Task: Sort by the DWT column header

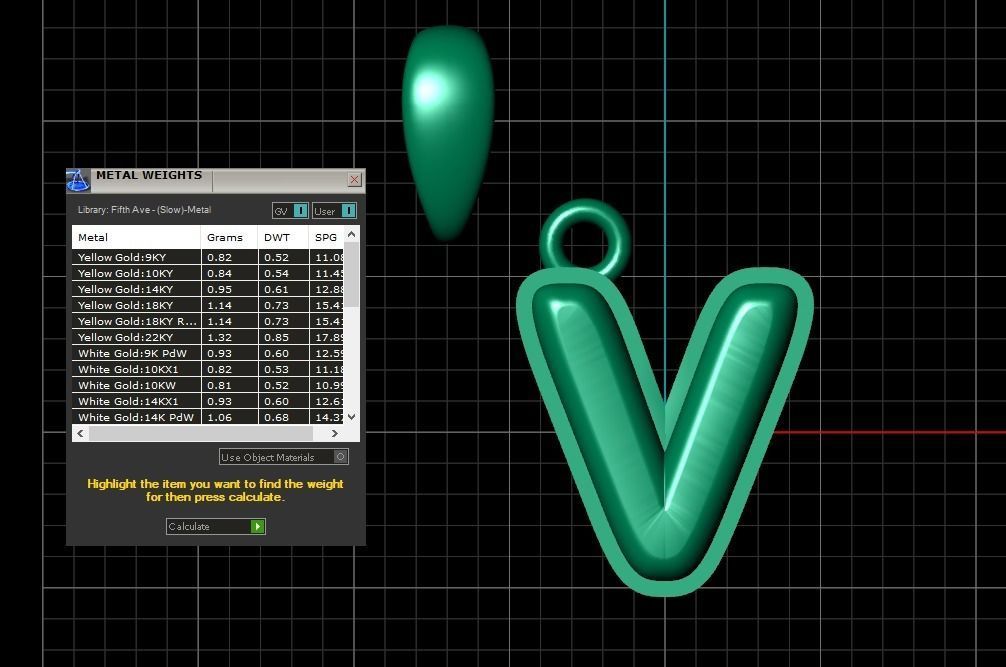Action: click(x=284, y=237)
